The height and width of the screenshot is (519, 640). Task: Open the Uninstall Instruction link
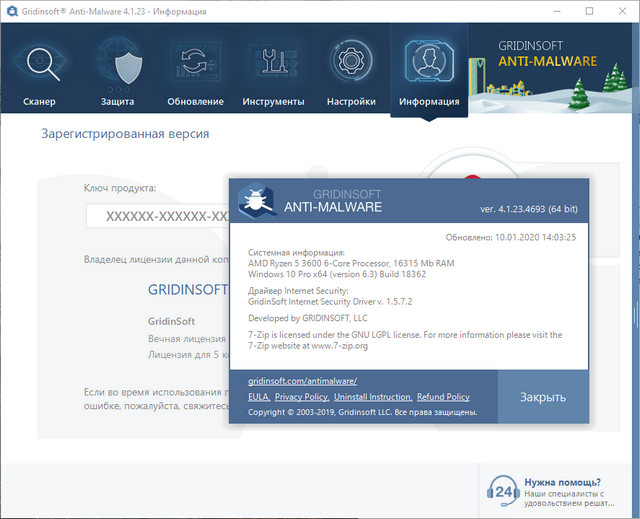coord(373,397)
